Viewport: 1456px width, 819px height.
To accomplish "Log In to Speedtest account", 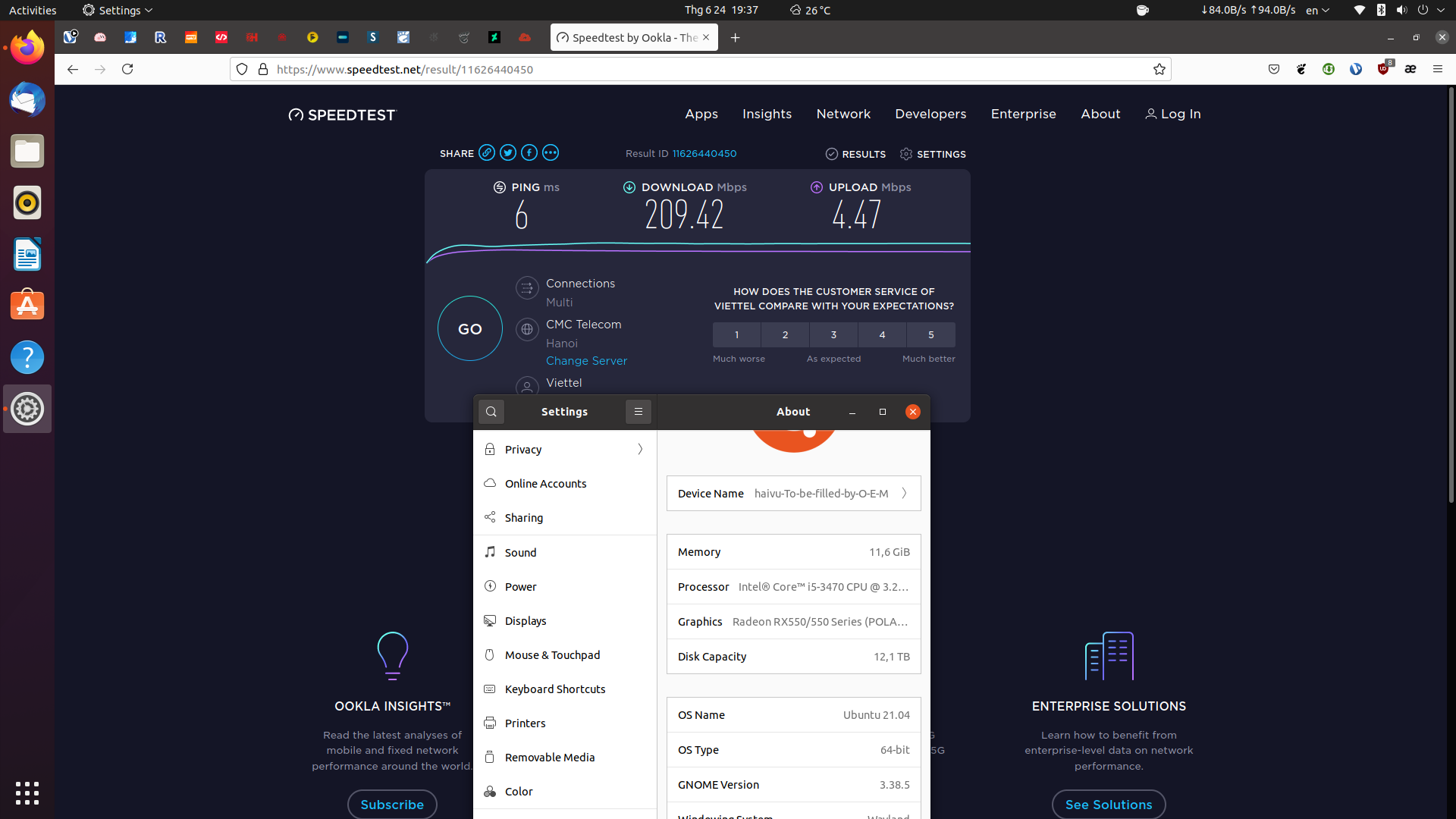I will (x=1173, y=114).
